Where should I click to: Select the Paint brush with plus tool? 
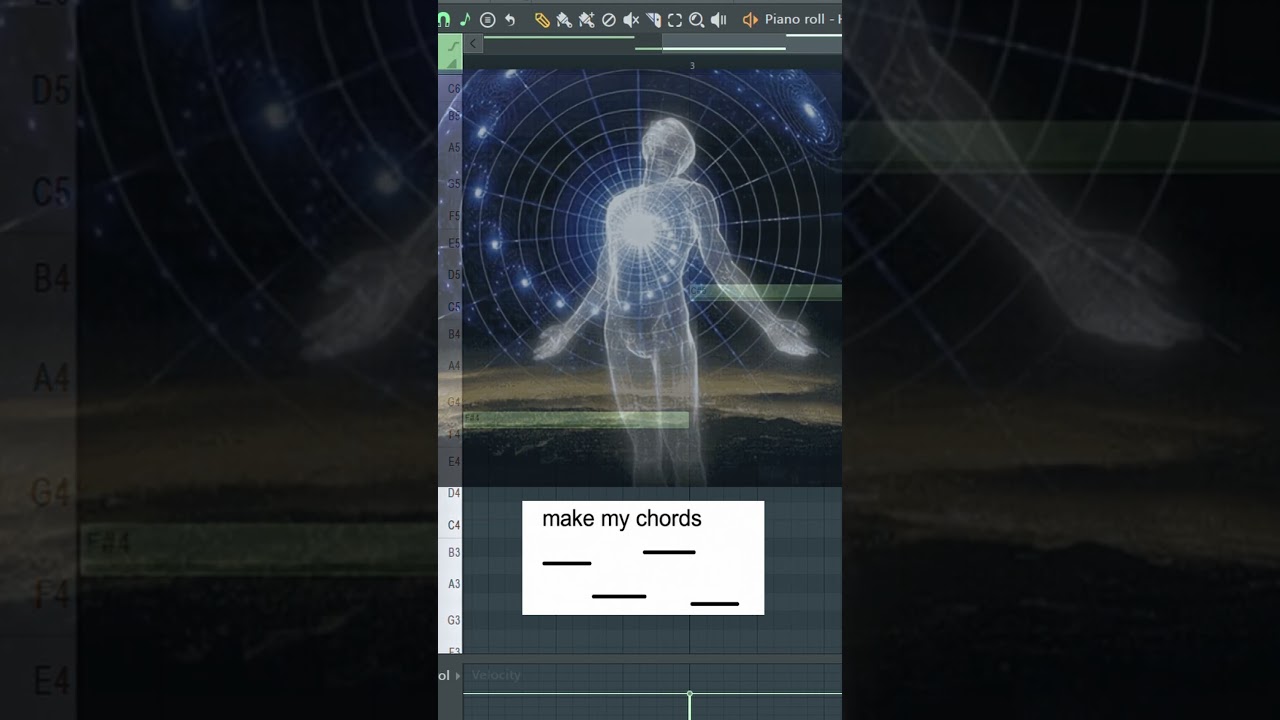586,19
